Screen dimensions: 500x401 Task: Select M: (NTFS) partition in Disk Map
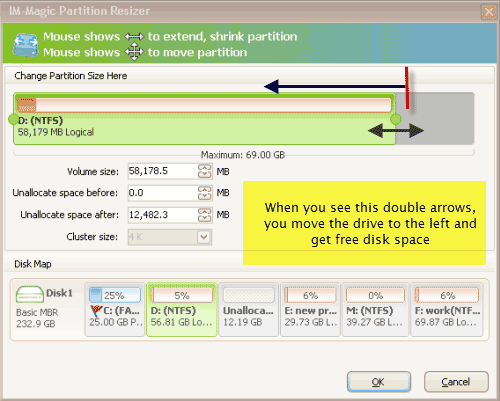click(x=375, y=310)
